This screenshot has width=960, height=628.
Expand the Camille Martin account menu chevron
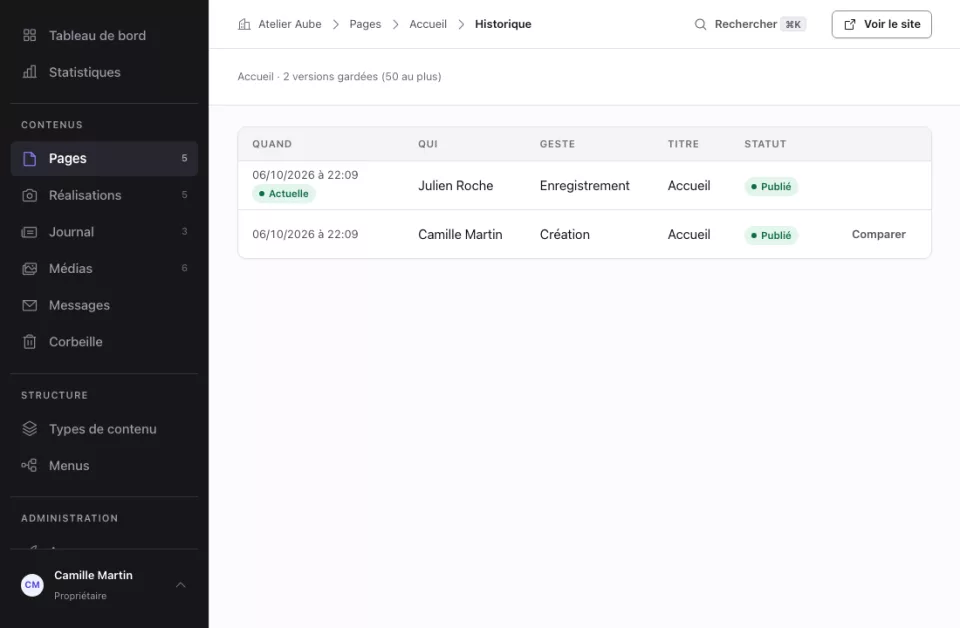coord(181,585)
